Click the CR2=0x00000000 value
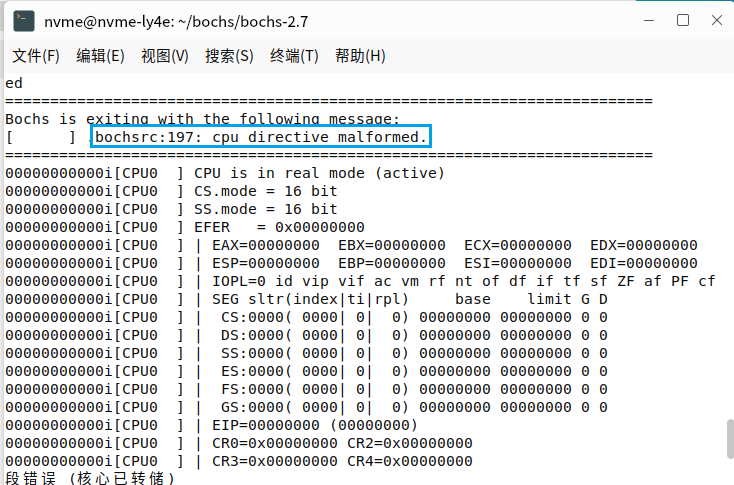This screenshot has width=734, height=485. tap(410, 443)
